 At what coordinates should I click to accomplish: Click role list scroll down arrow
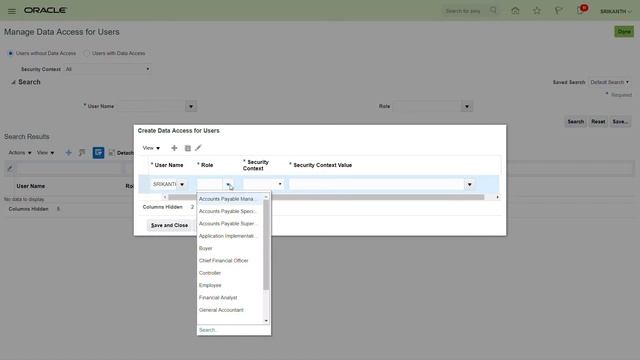click(x=266, y=321)
